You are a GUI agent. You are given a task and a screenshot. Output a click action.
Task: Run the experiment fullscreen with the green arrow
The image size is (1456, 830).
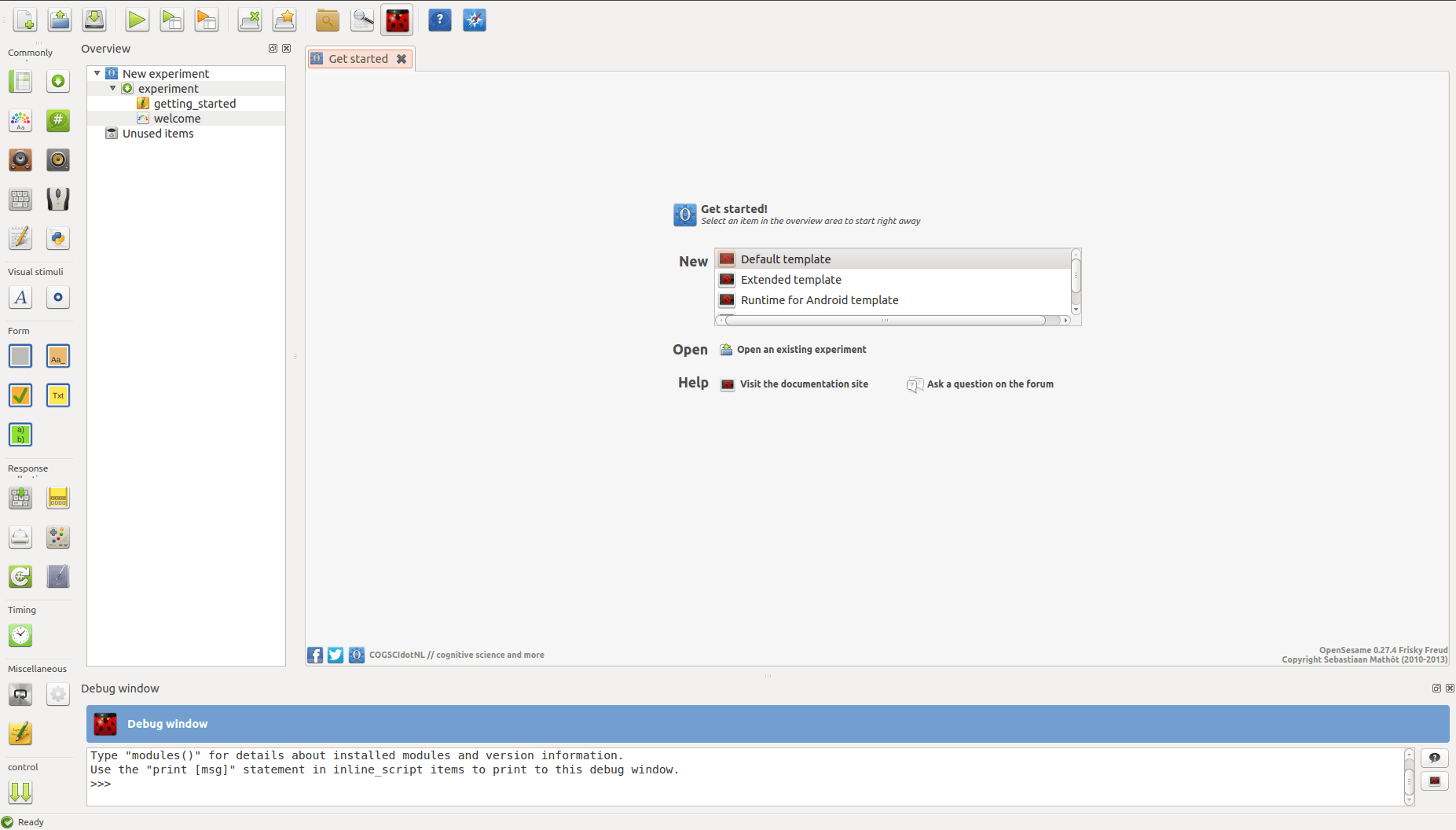[138, 20]
